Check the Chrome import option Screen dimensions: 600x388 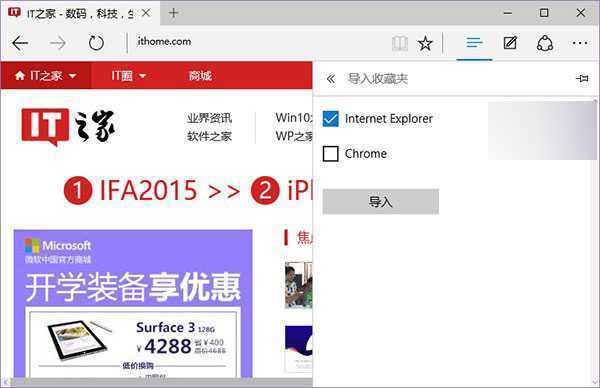pos(331,154)
